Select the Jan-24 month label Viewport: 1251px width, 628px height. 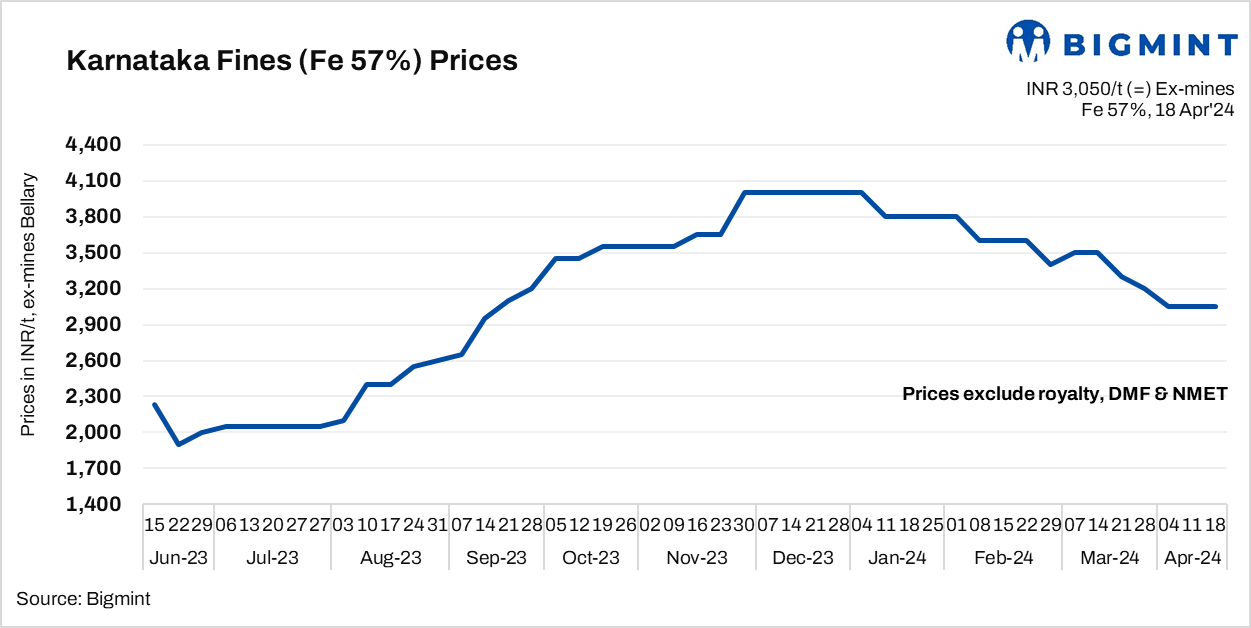(x=897, y=558)
